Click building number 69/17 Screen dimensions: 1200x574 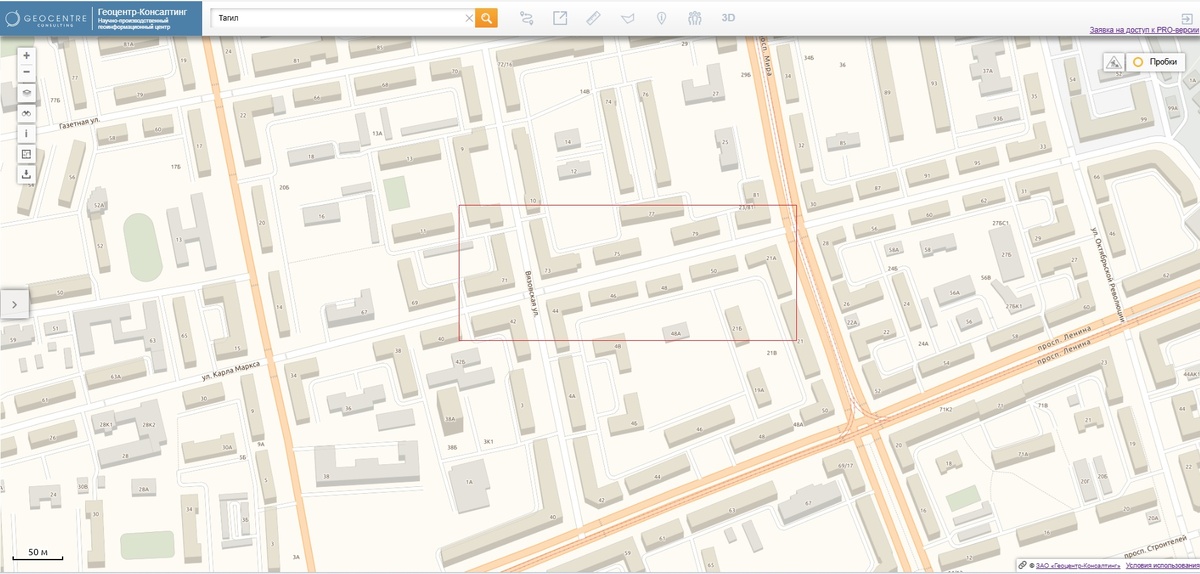tap(845, 466)
